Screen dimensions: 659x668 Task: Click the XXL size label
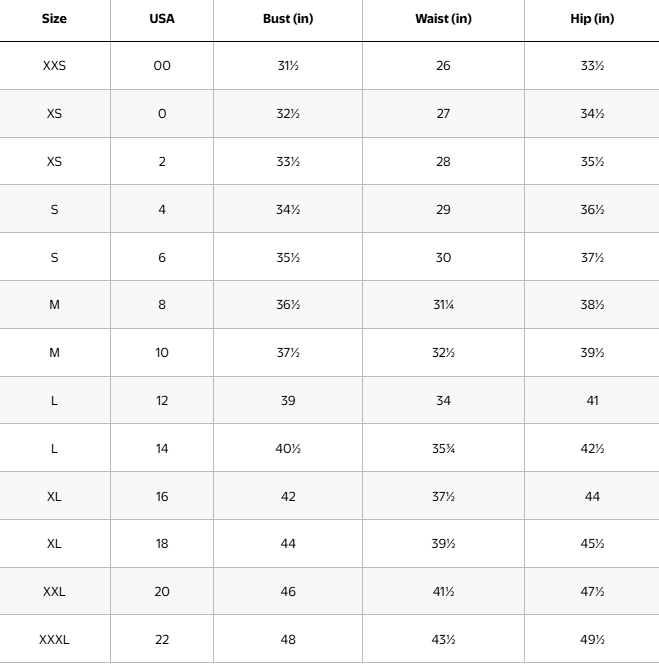pos(54,592)
